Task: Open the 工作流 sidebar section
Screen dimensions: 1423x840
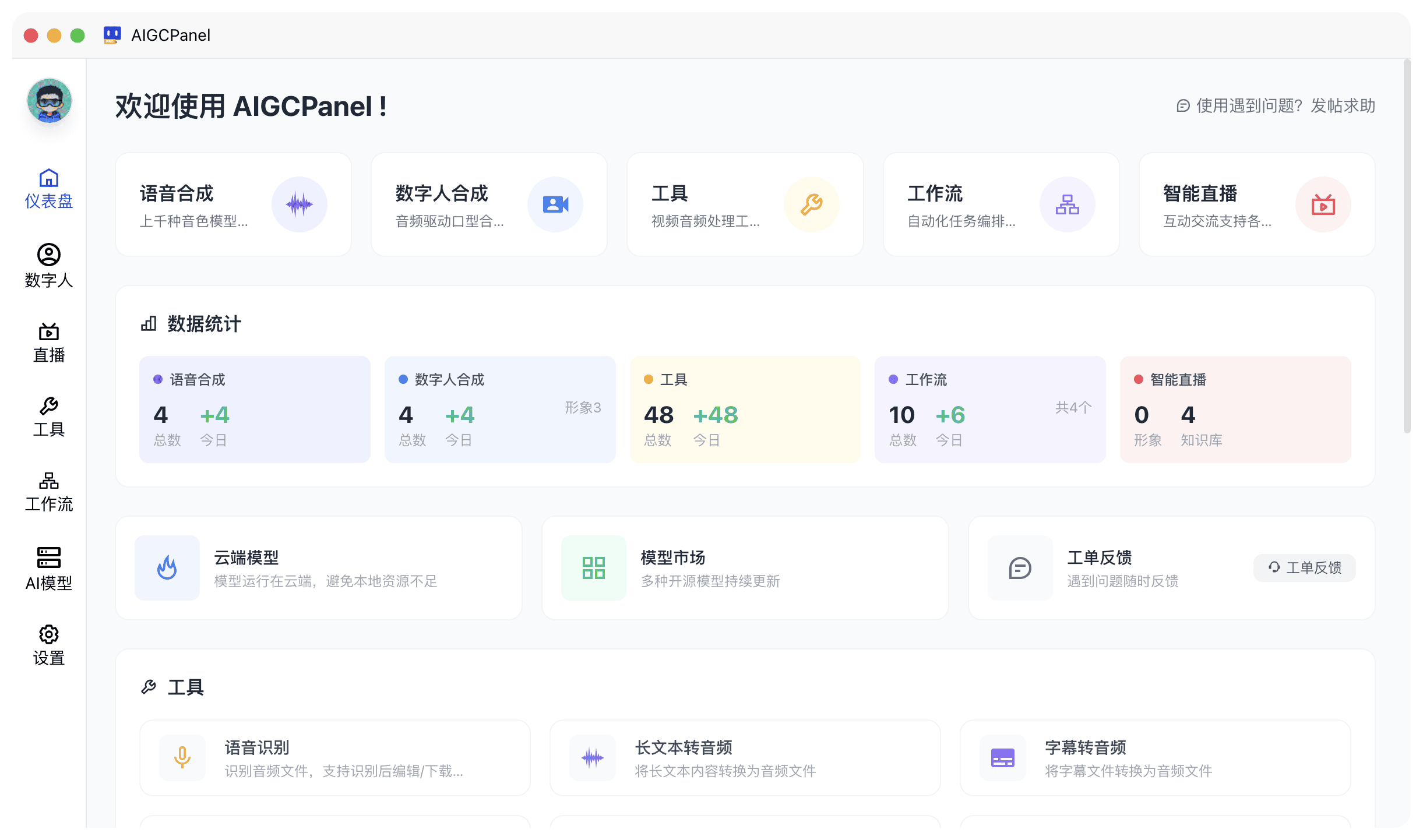Action: (49, 492)
